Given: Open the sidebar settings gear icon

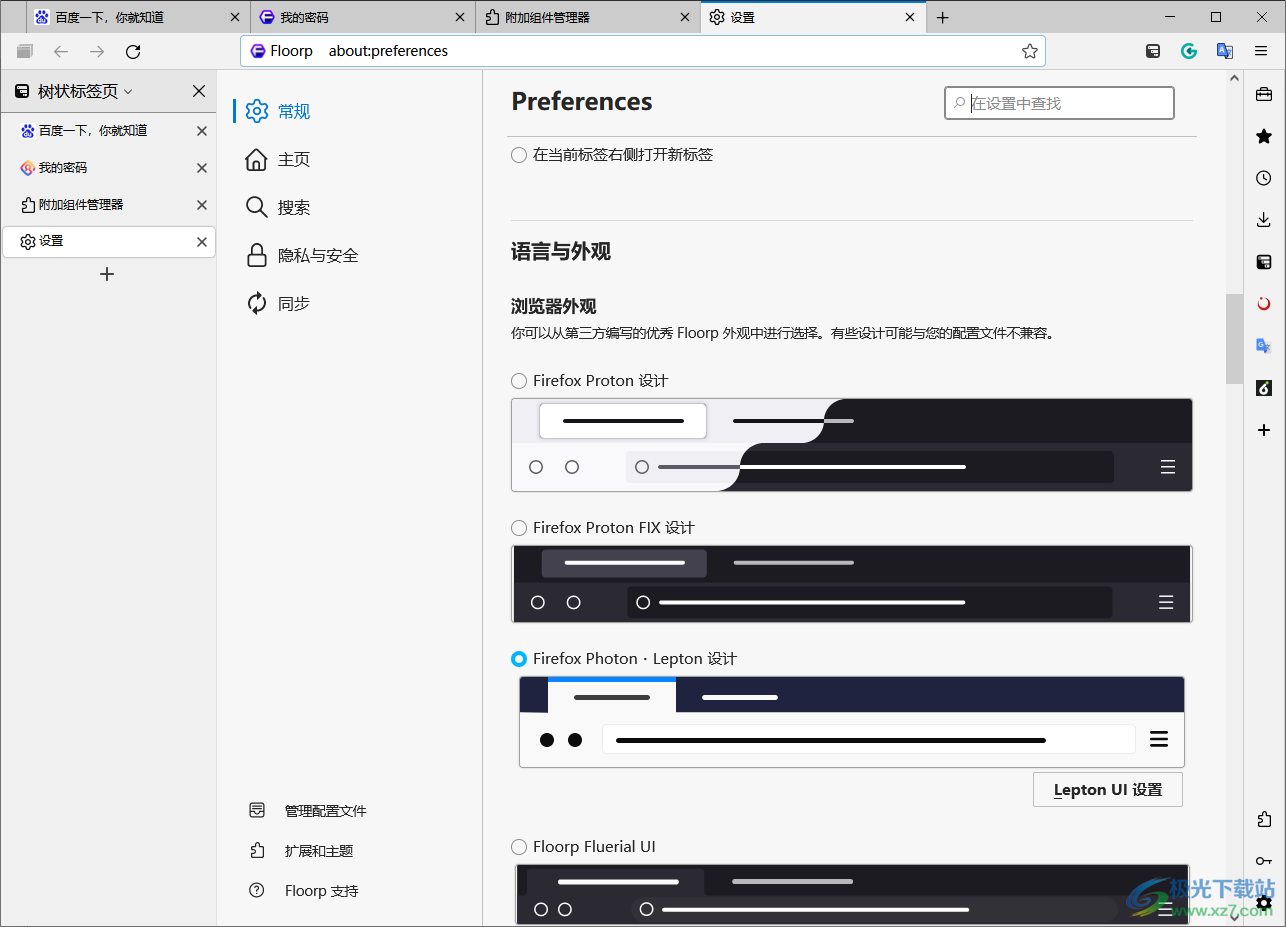Looking at the screenshot, I should [x=1263, y=903].
